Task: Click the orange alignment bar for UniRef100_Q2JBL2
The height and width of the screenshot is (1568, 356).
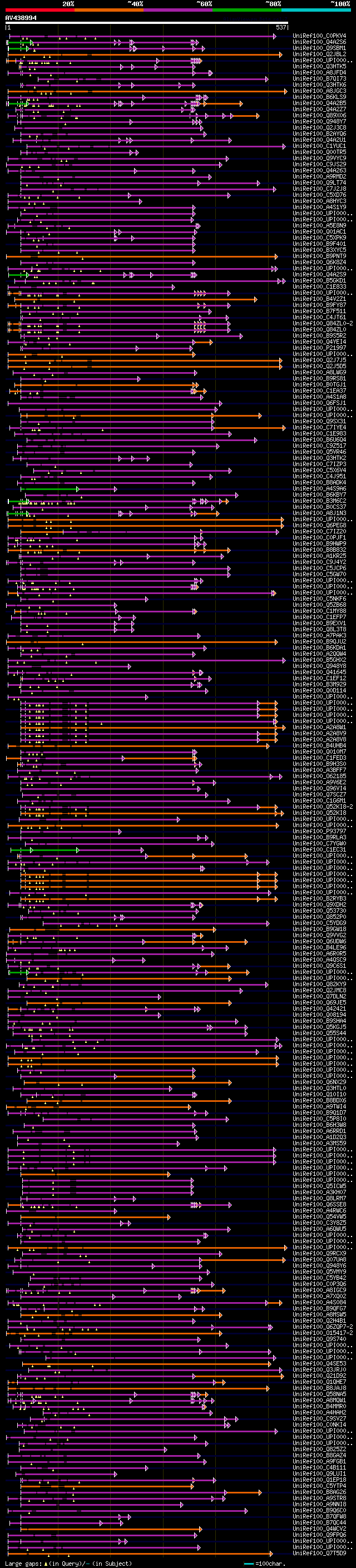Action: tap(145, 55)
